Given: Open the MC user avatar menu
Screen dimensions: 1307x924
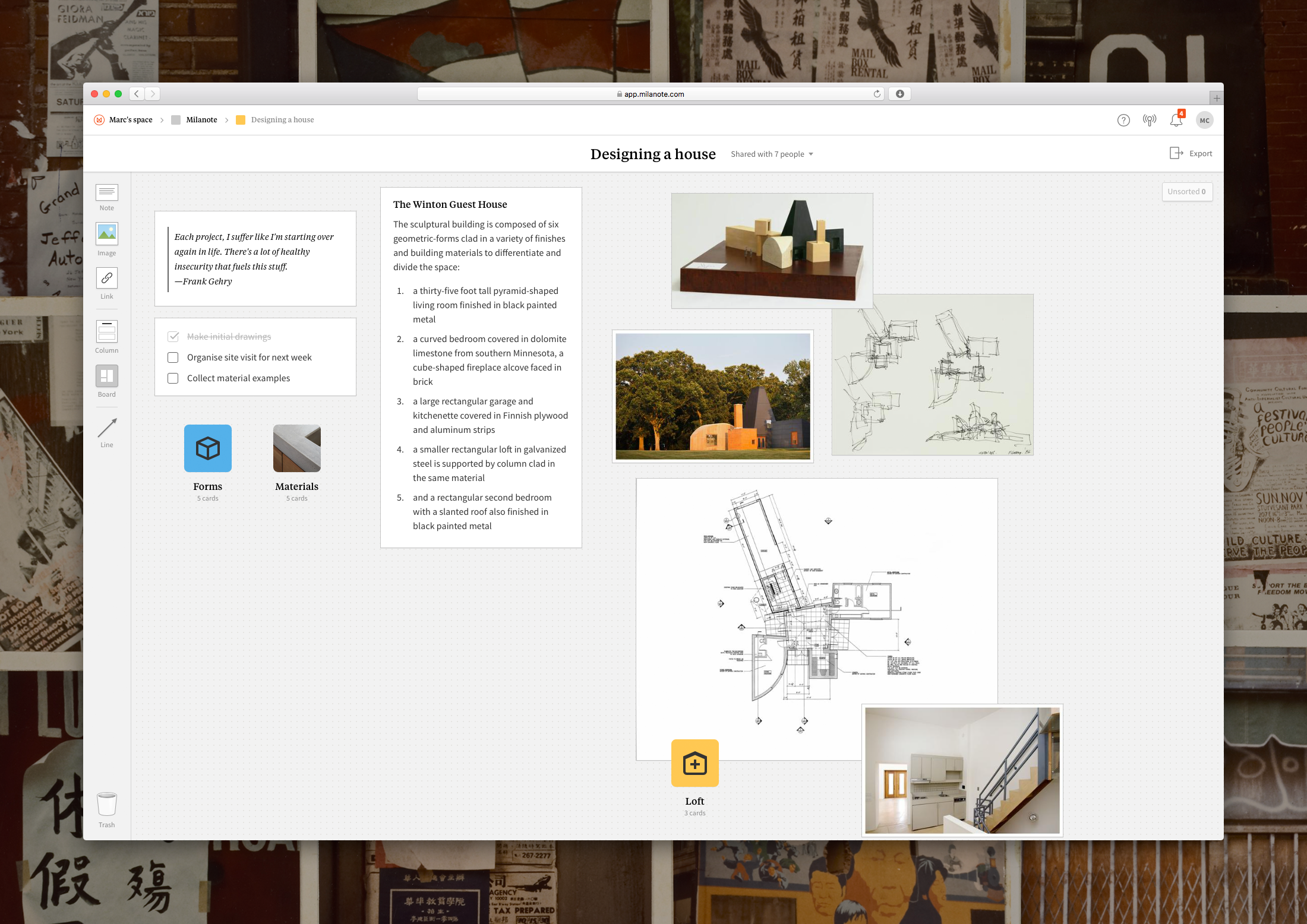Looking at the screenshot, I should coord(1204,121).
